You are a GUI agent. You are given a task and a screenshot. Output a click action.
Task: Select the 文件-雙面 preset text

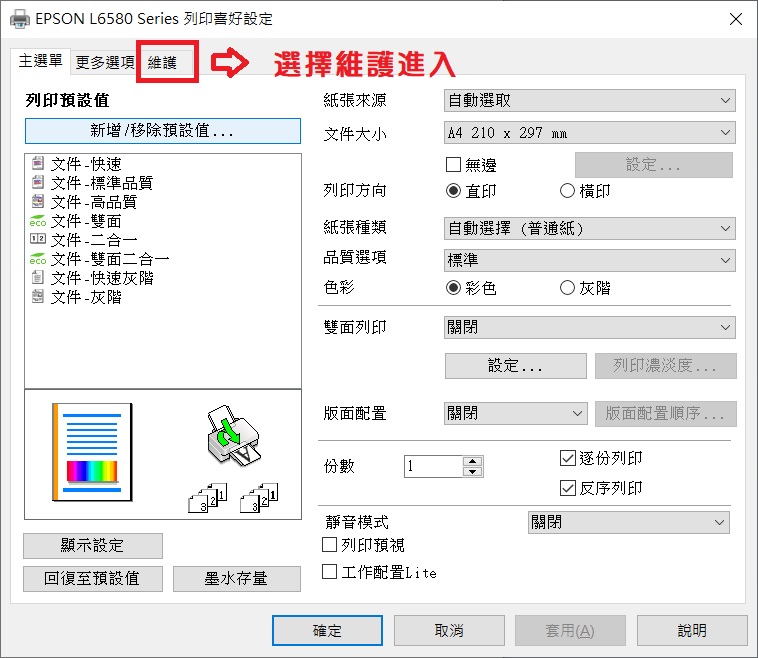pyautogui.click(x=87, y=221)
